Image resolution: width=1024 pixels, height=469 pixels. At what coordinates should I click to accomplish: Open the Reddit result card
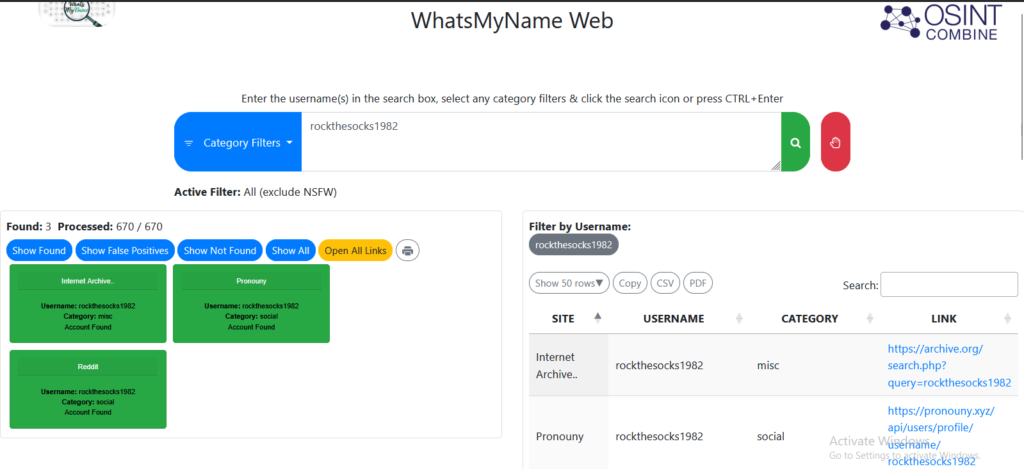[x=88, y=389]
